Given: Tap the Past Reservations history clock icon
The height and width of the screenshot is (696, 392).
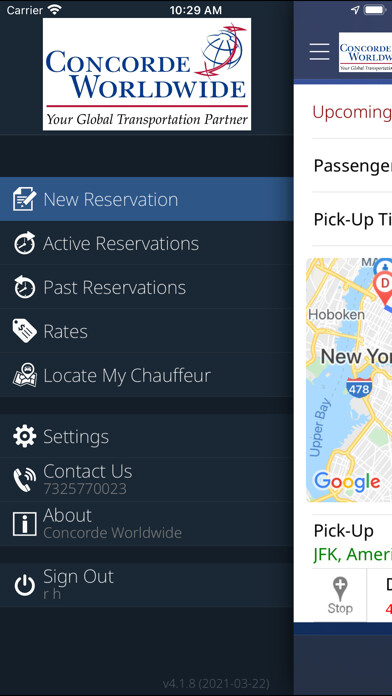Looking at the screenshot, I should 24,287.
